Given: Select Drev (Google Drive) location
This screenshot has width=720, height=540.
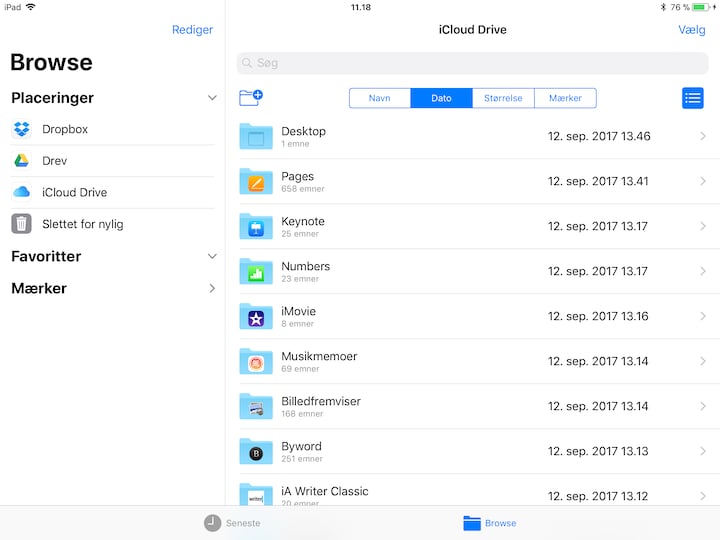Looking at the screenshot, I should 55,161.
